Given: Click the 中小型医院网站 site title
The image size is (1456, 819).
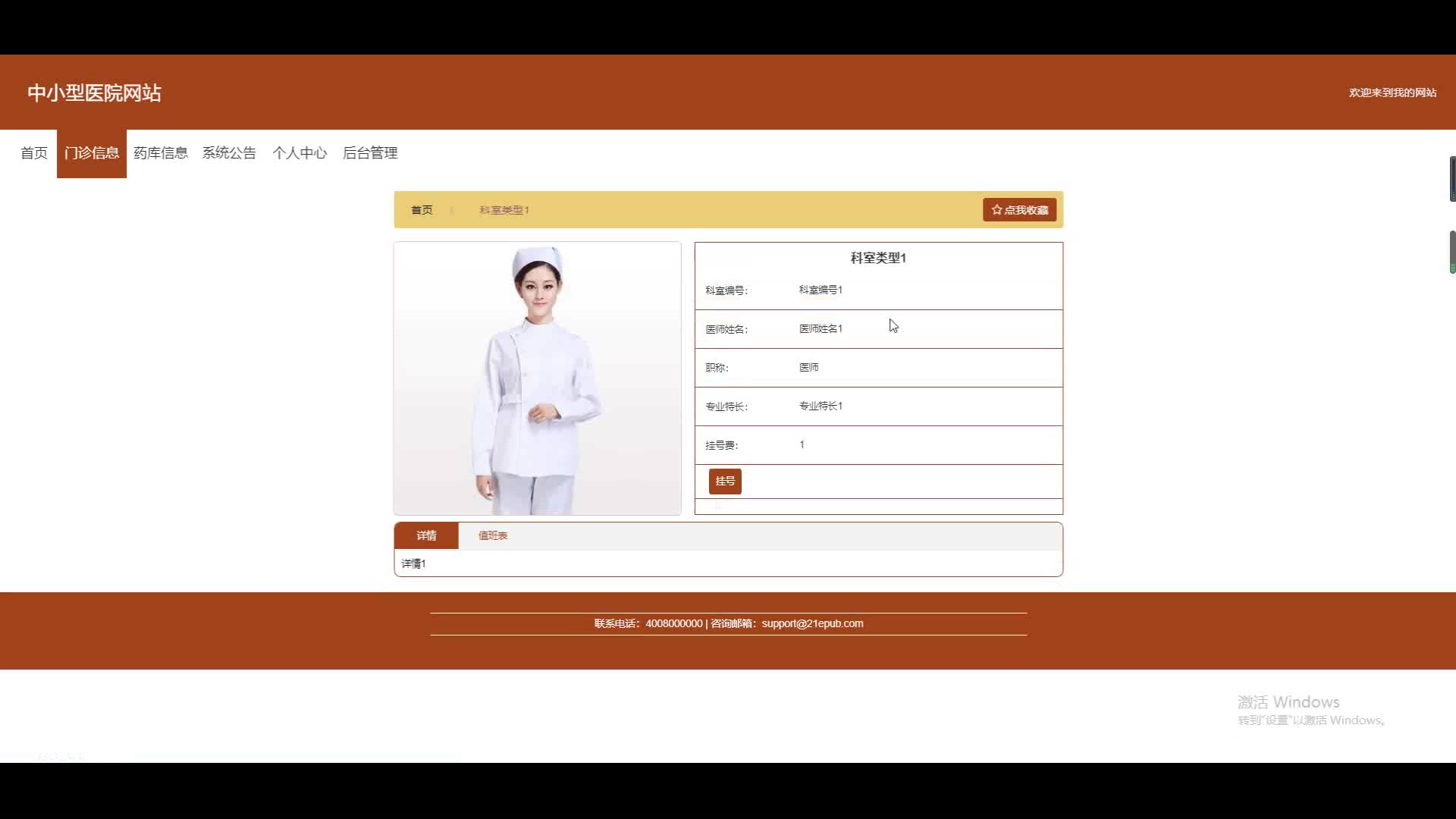Looking at the screenshot, I should pyautogui.click(x=94, y=93).
